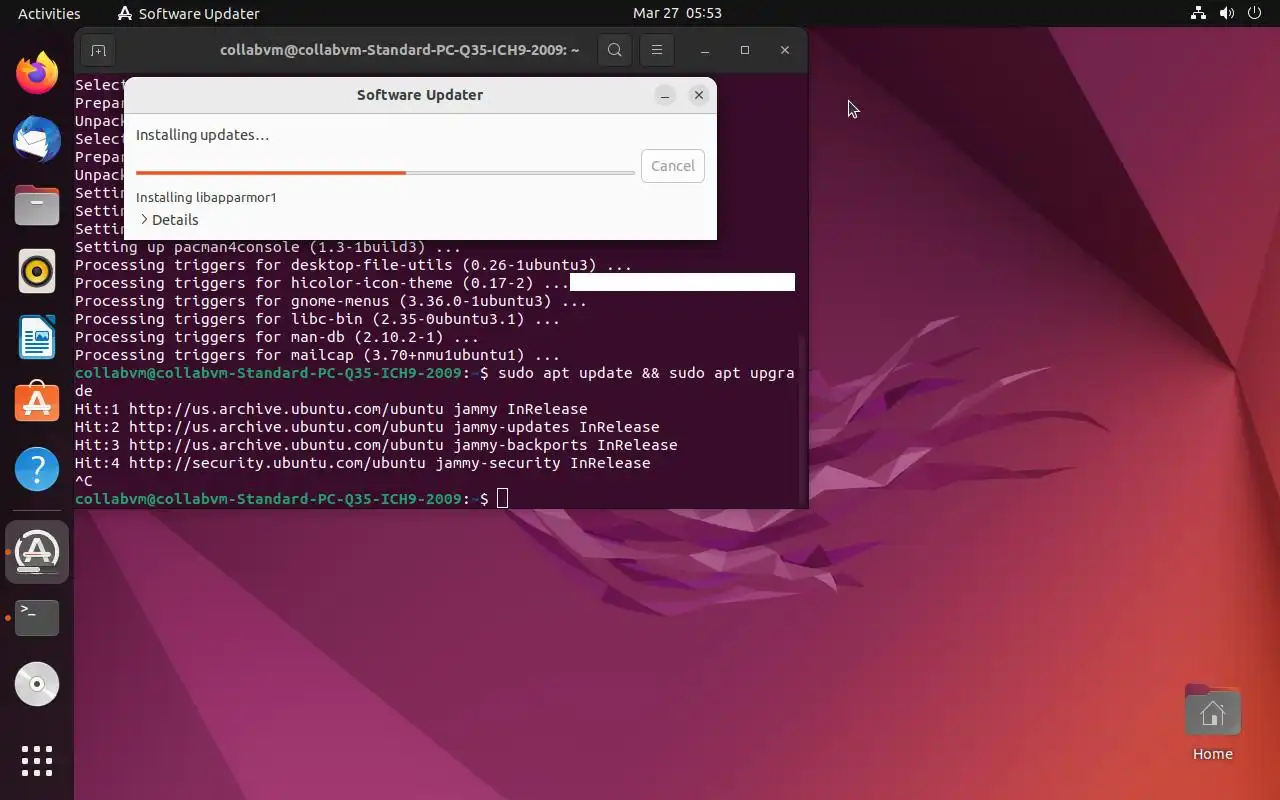
Task: Open the power menu in top bar
Action: coord(1256,13)
